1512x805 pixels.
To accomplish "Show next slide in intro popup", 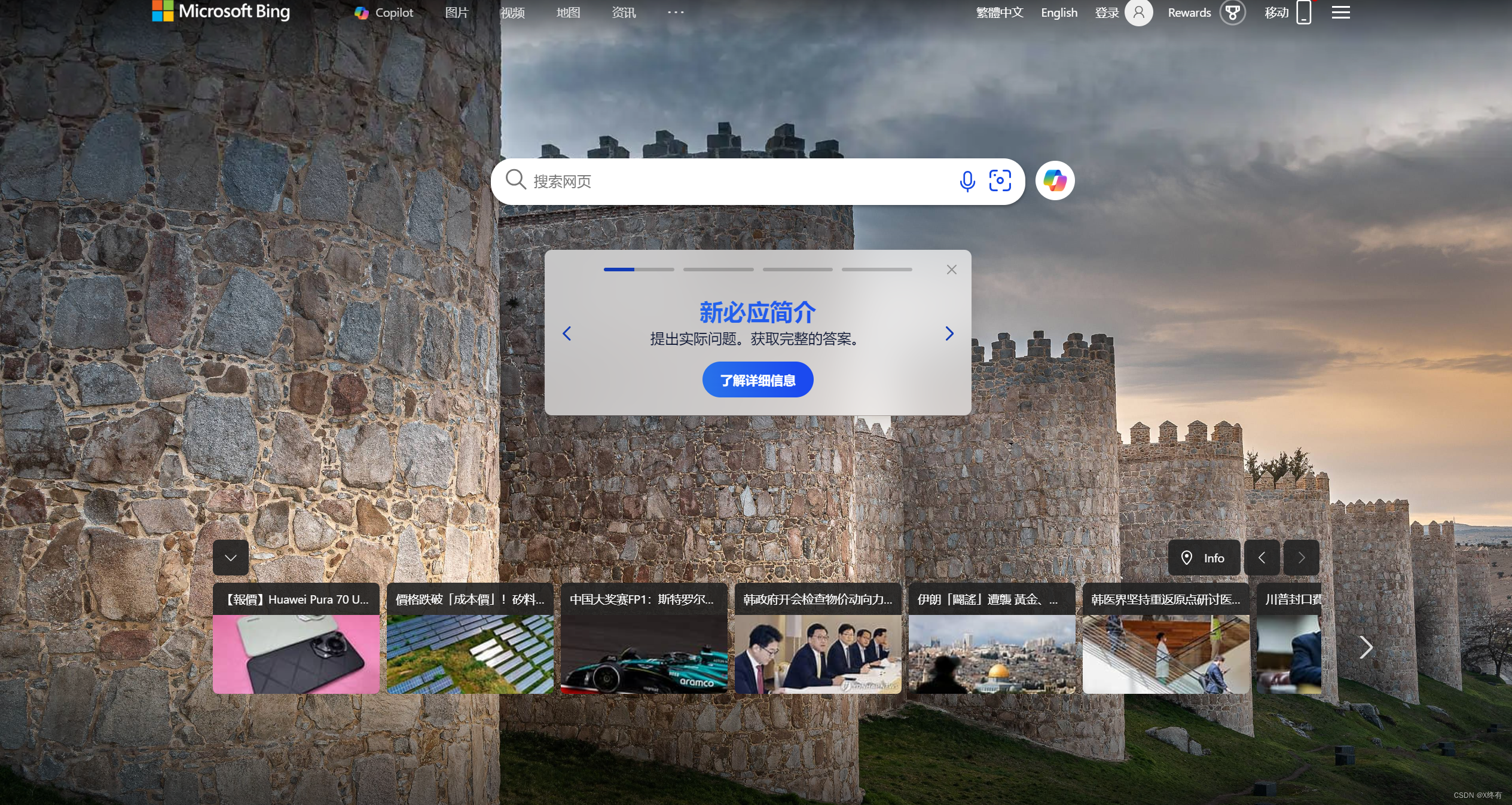I will [949, 333].
